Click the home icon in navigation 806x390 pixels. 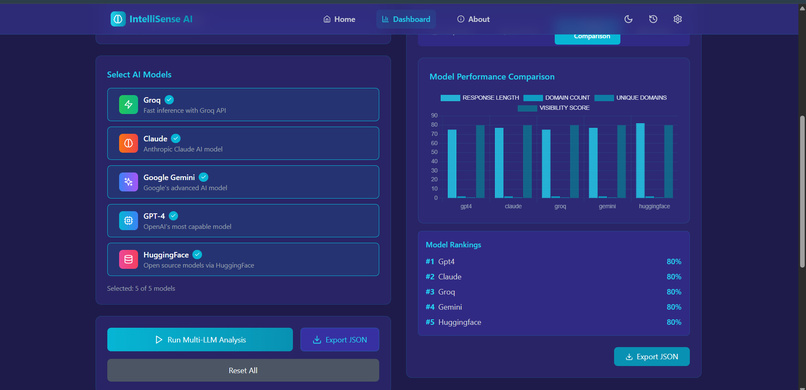[x=327, y=19]
